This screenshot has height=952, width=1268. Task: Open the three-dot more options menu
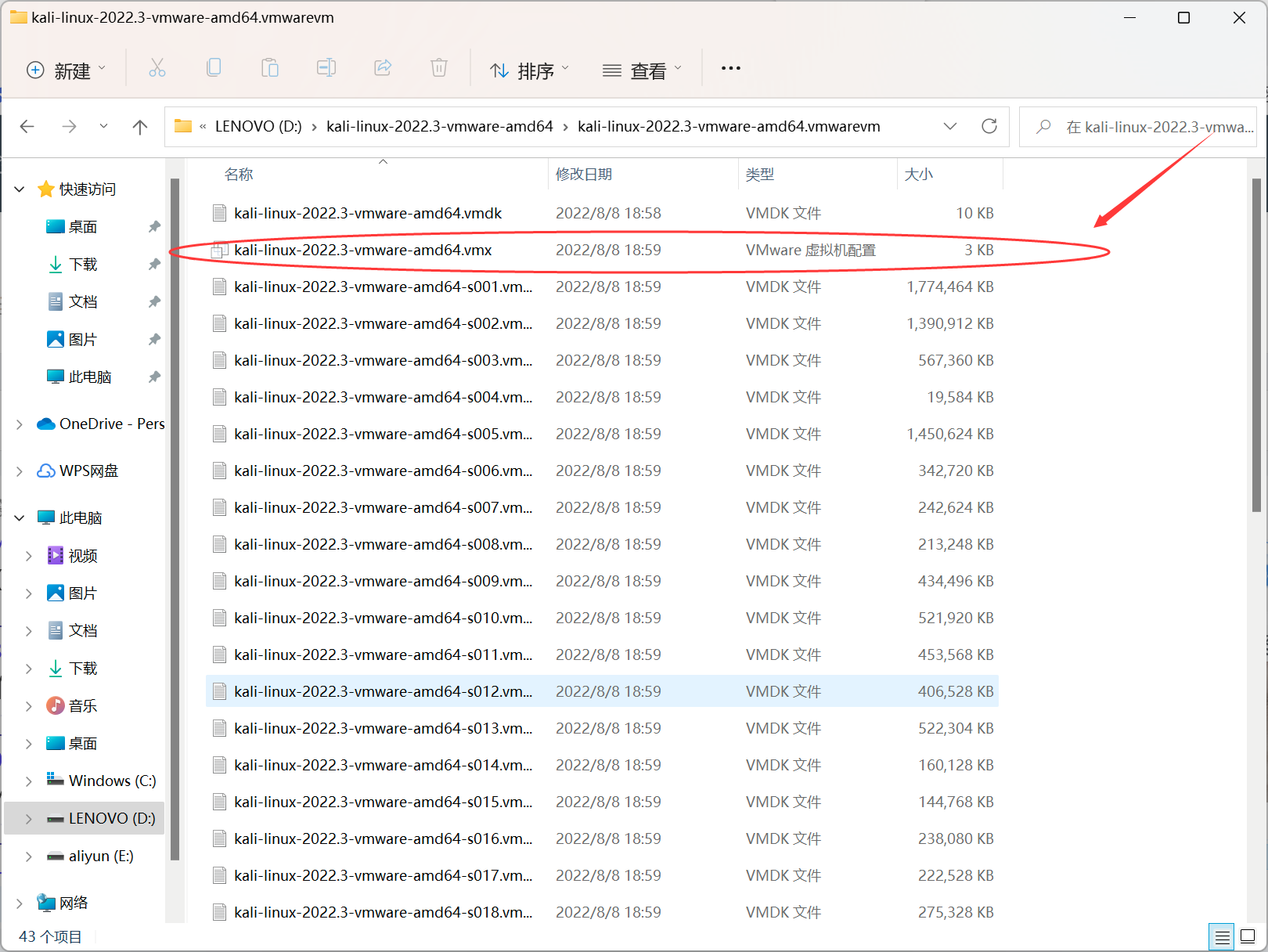(731, 68)
